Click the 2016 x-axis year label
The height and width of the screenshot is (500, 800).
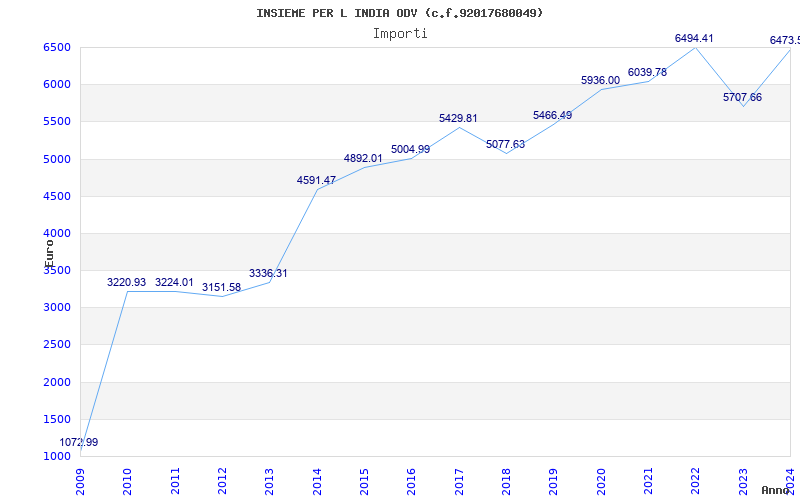412,482
